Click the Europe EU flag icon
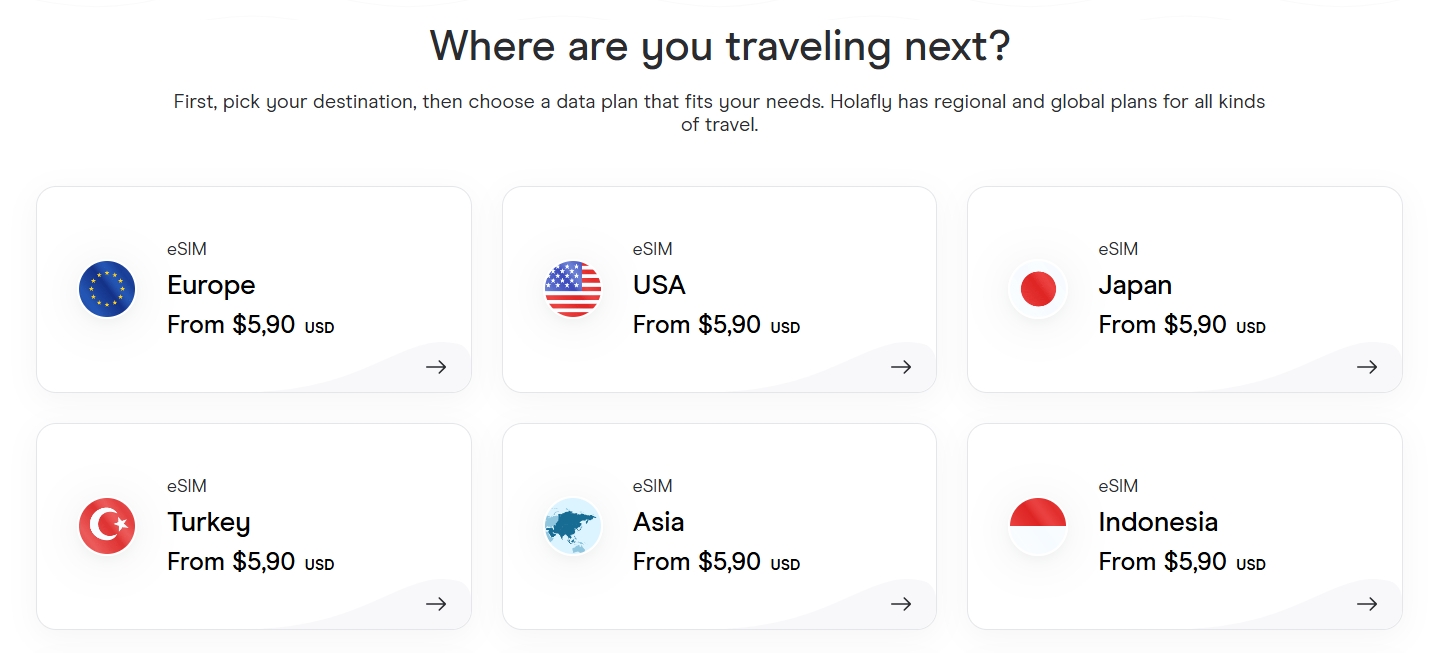Screen dimensions: 1441x653 point(107,289)
